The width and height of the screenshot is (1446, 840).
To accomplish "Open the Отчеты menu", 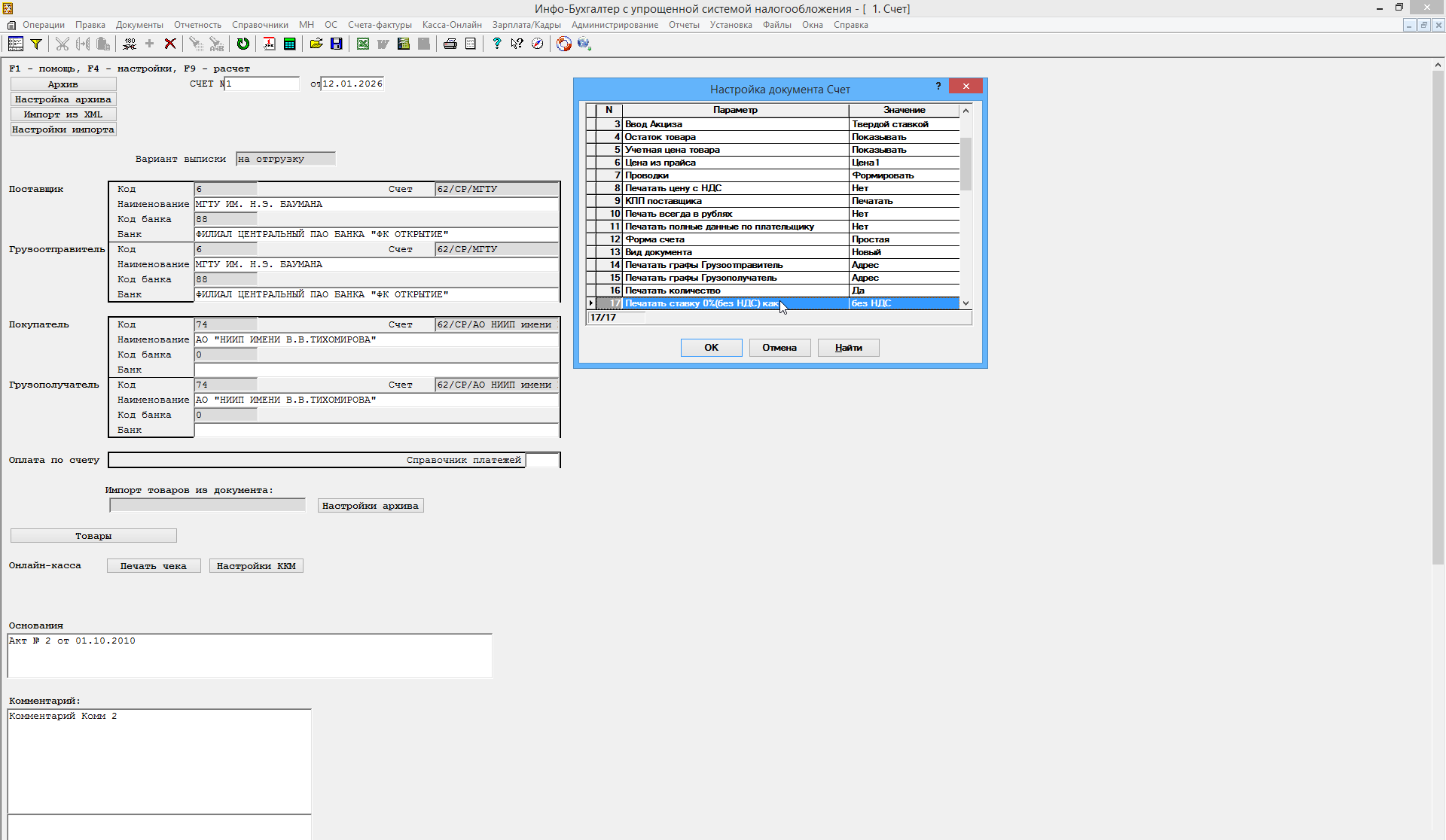I will click(684, 25).
